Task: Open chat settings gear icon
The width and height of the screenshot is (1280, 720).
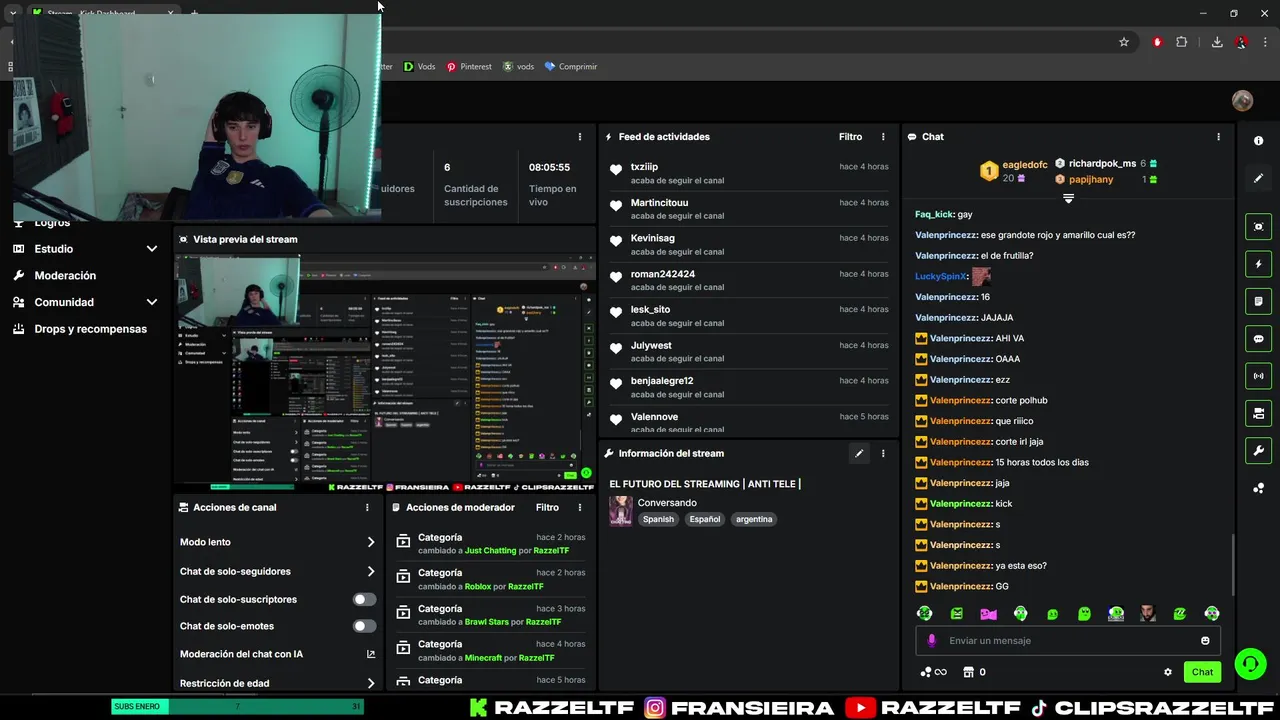Action: click(x=1167, y=672)
